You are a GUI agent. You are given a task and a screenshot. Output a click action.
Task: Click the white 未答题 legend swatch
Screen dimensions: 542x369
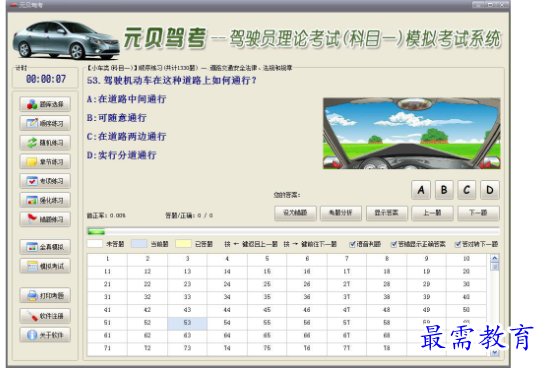(95, 244)
